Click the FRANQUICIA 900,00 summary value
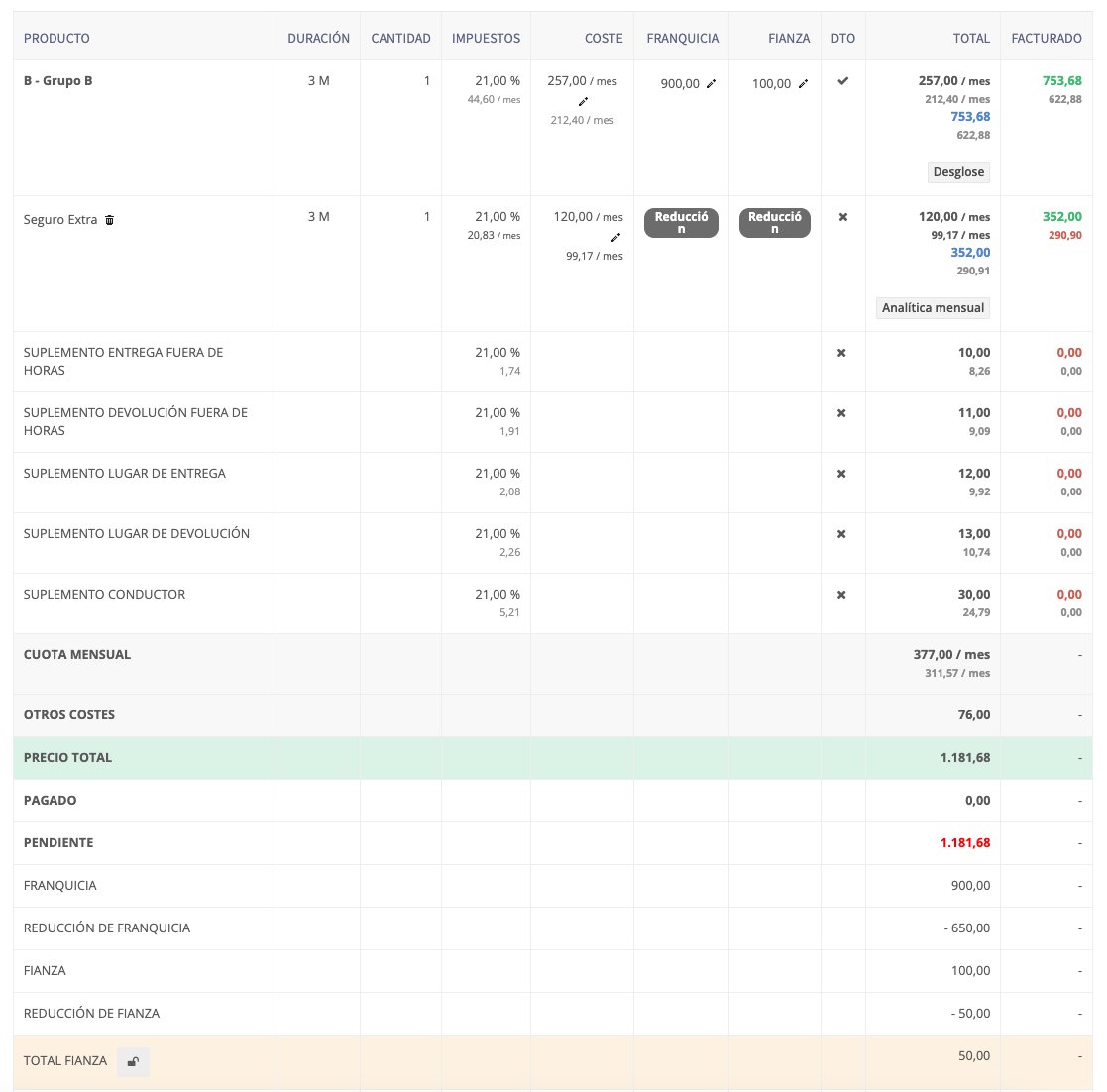Viewport: 1107px width, 1092px height. tap(971, 885)
